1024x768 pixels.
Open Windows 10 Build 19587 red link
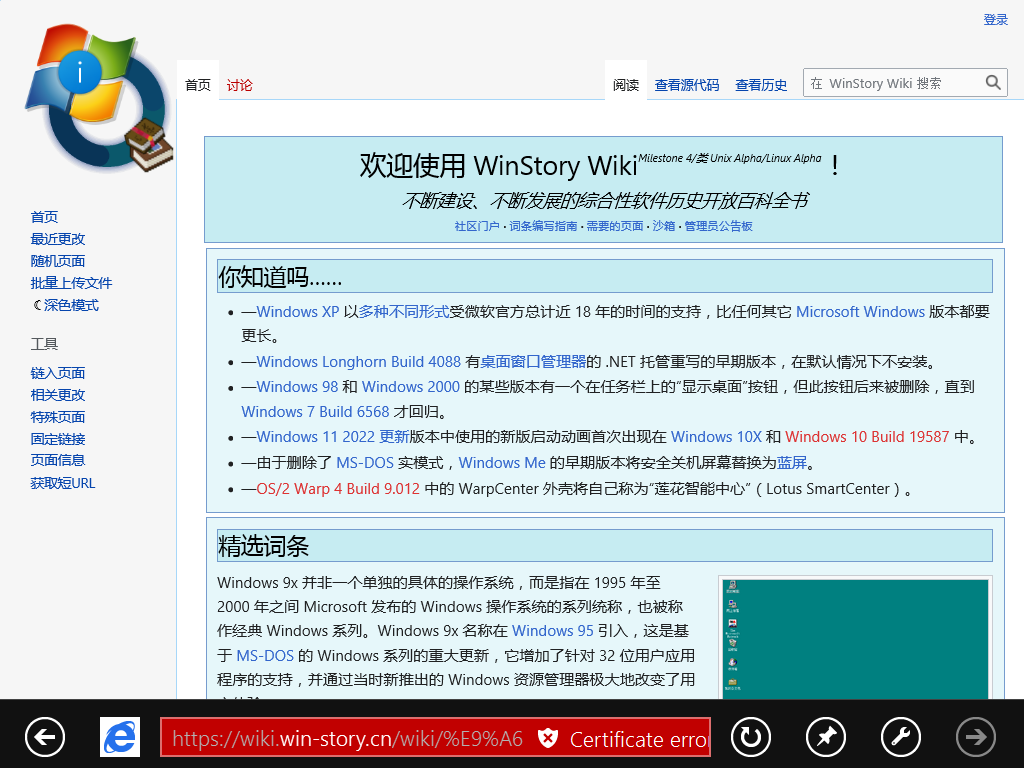pyautogui.click(x=867, y=437)
